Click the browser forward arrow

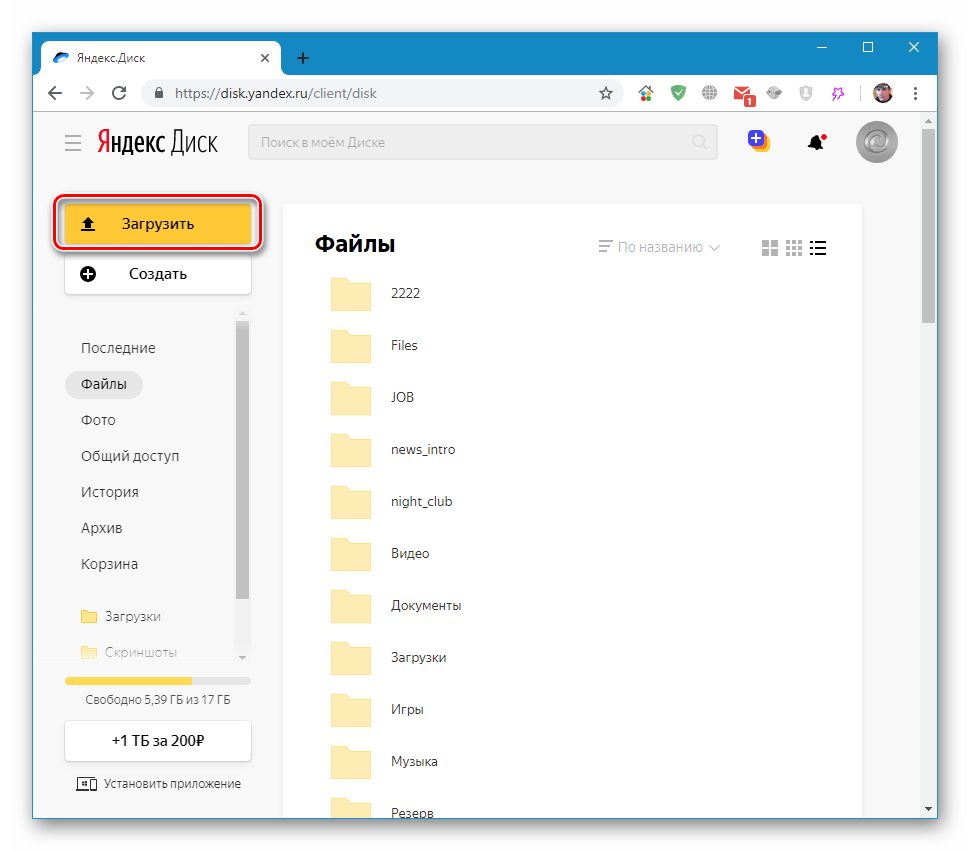tap(87, 93)
